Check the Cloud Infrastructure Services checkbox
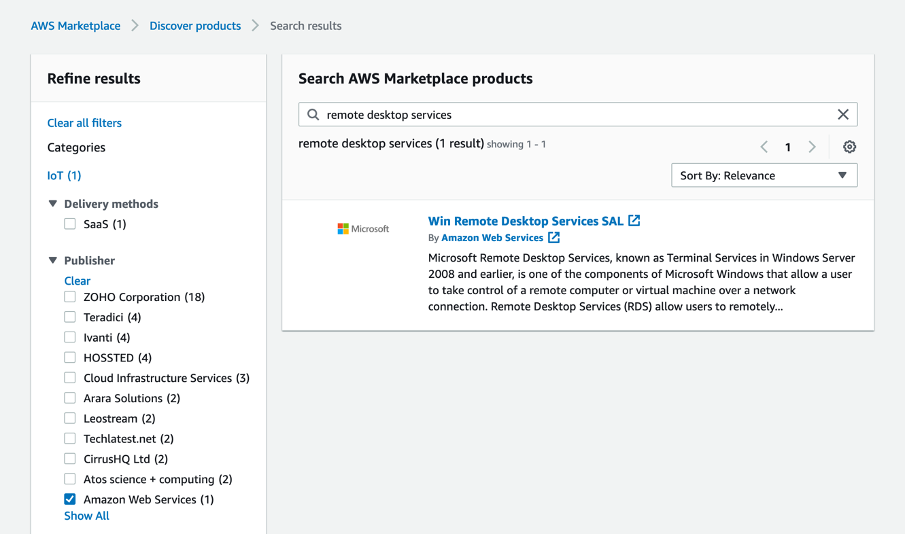The height and width of the screenshot is (535, 906). click(70, 378)
